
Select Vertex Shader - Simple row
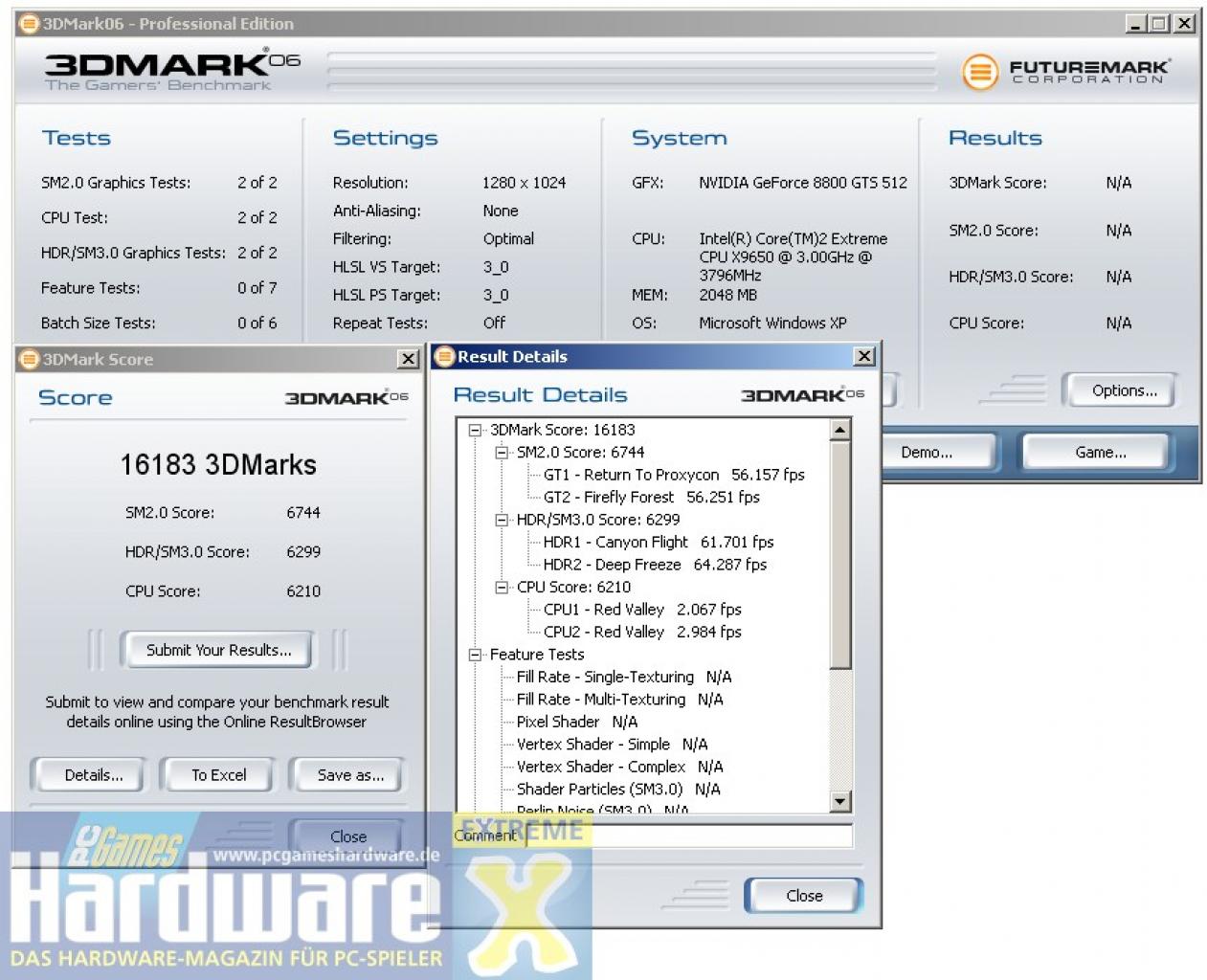point(613,745)
